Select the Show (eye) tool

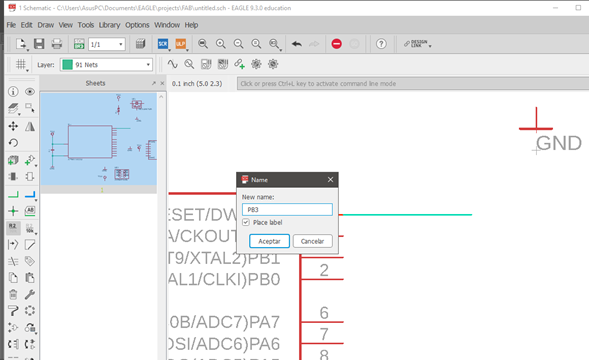tap(30, 92)
